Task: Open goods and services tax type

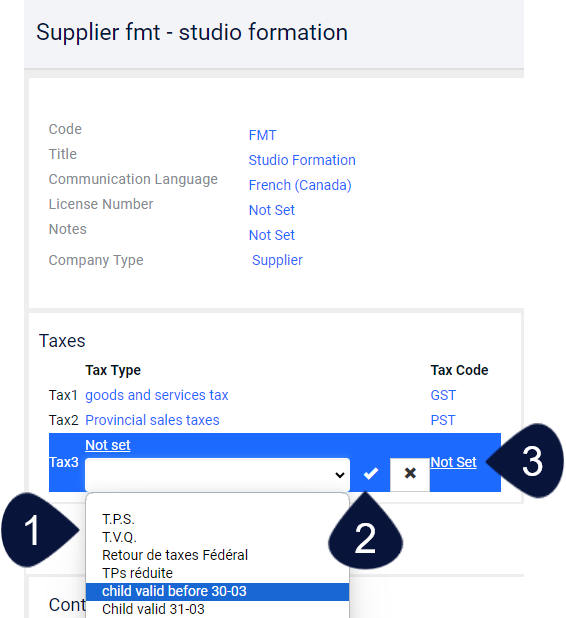Action: tap(156, 395)
